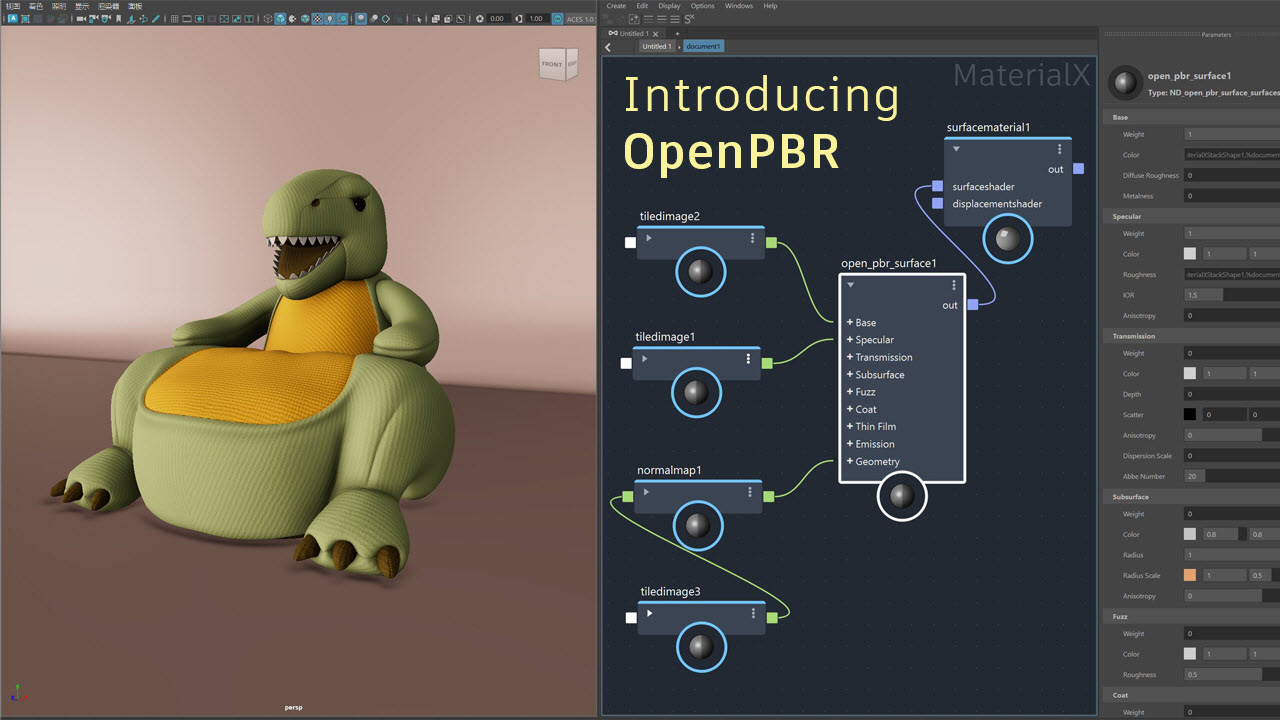Toggle the checkbox on the tiledimage2 node
Viewport: 1280px width, 720px height.
click(630, 242)
